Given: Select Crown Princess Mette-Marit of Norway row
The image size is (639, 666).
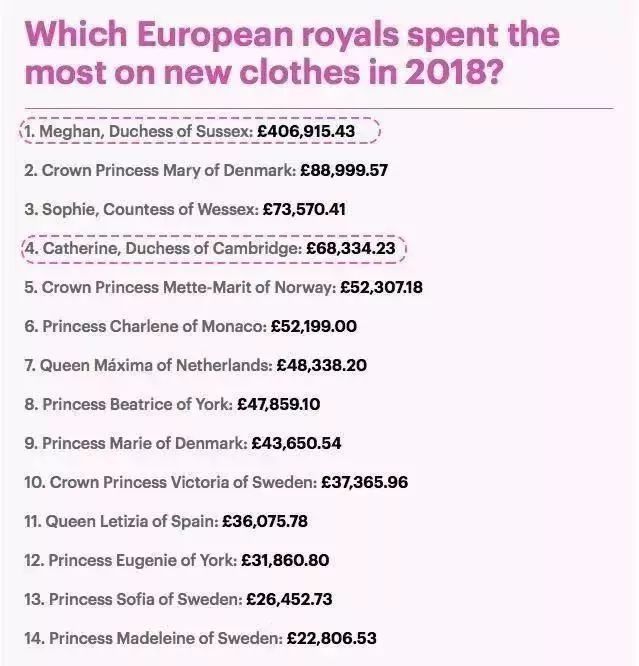Looking at the screenshot, I should click(223, 288).
